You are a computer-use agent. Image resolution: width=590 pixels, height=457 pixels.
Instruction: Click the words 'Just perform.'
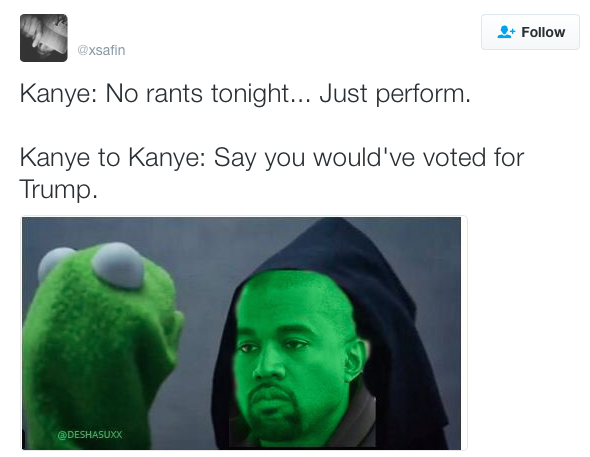point(395,93)
